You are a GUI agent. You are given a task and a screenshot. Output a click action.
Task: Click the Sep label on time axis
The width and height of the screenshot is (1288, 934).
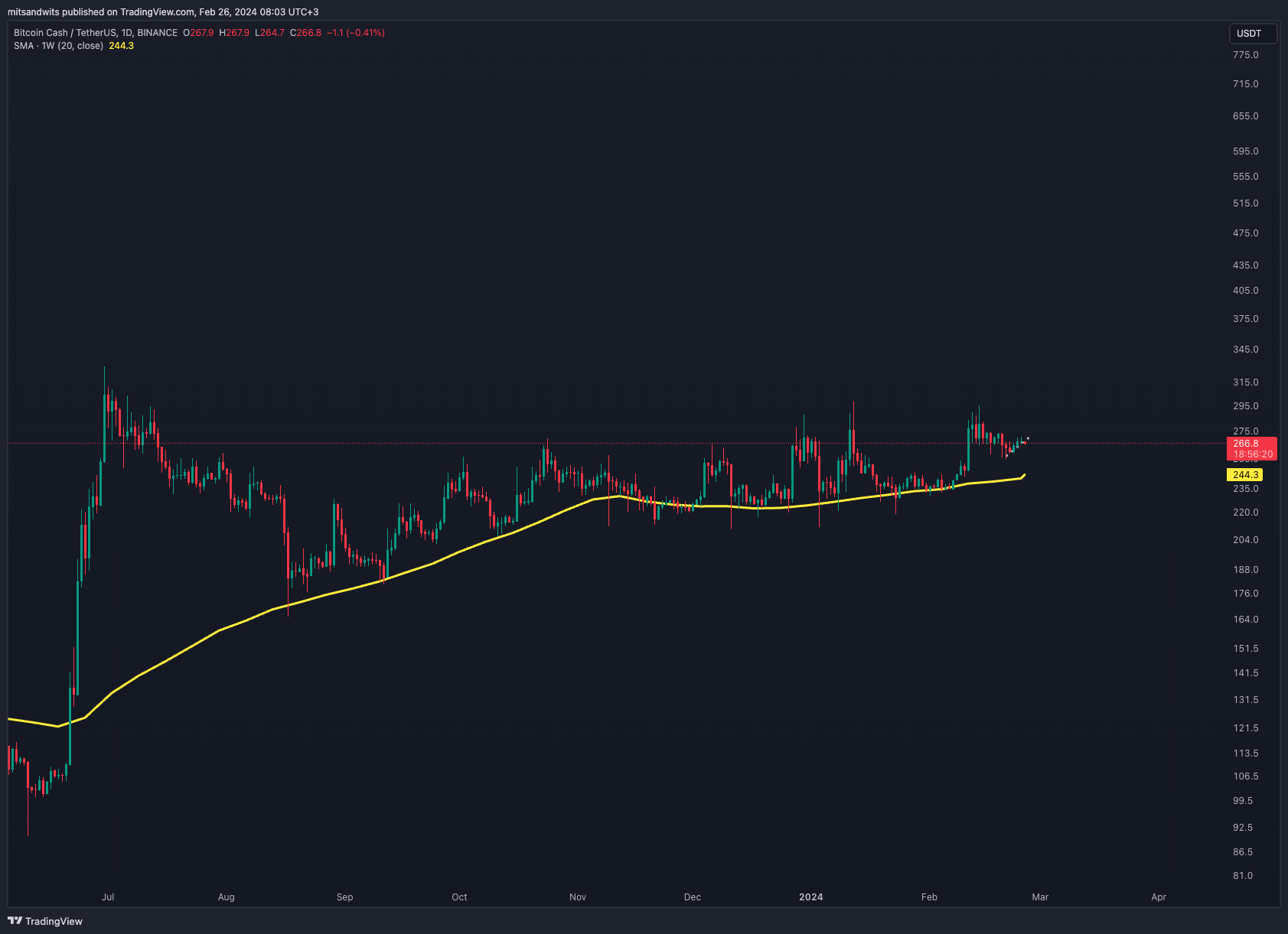coord(345,897)
